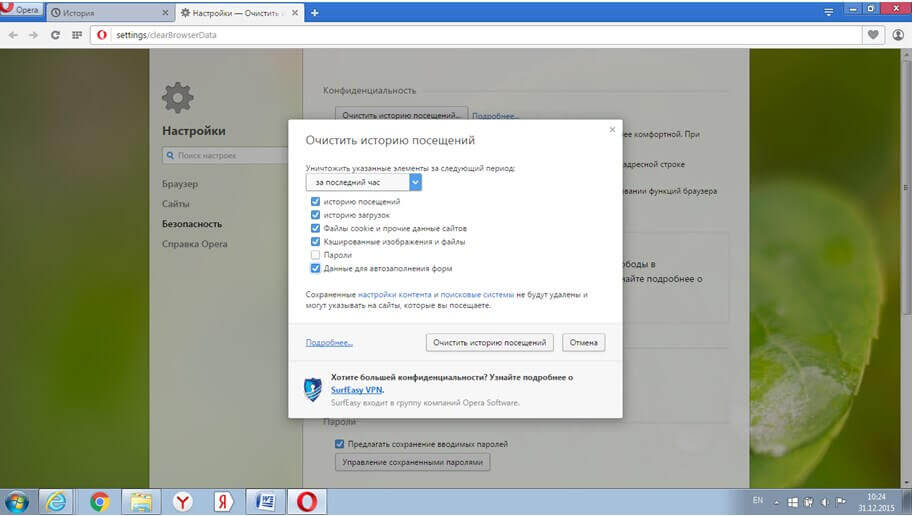Open the tab menu icon at top right
This screenshot has width=915, height=516.
[827, 13]
